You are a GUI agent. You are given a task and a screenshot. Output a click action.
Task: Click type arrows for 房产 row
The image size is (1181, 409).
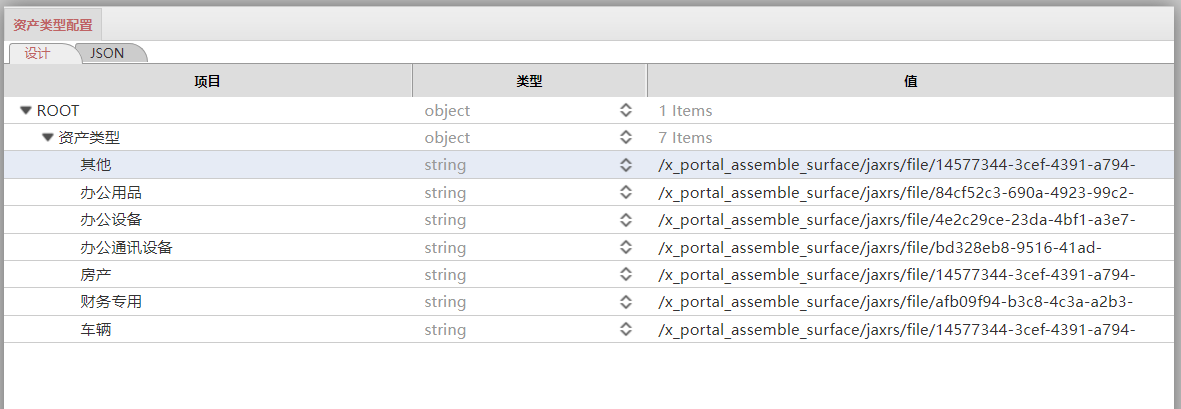coord(626,274)
